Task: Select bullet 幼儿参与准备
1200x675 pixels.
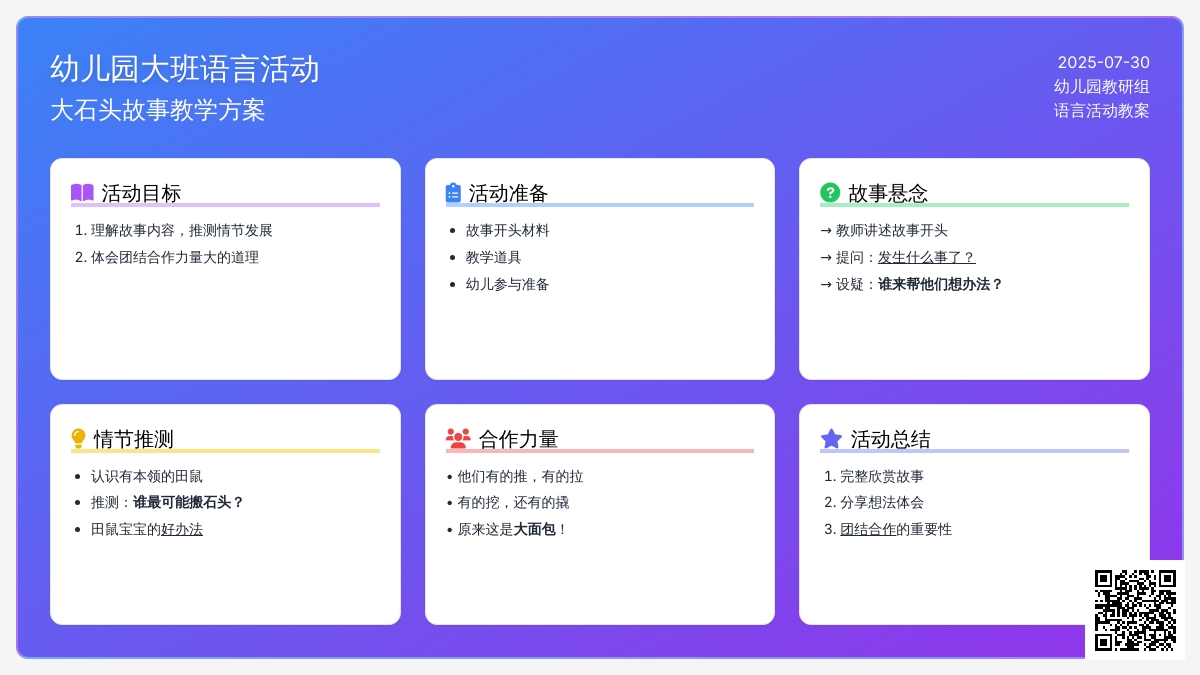Action: point(508,284)
